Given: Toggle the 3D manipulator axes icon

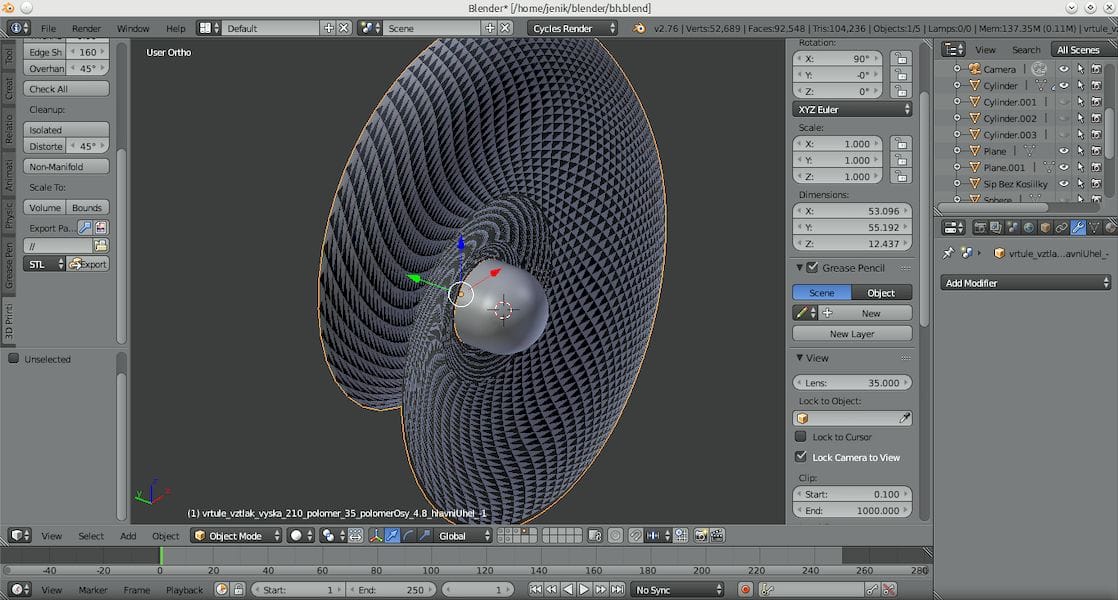Looking at the screenshot, I should [376, 536].
